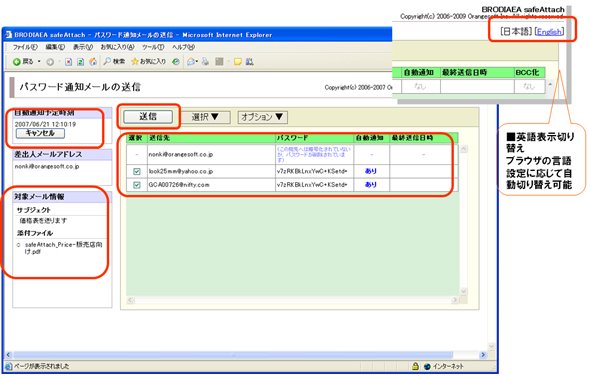
Task: Click the date 2007/06/21 12:10:19
Action: point(45,124)
